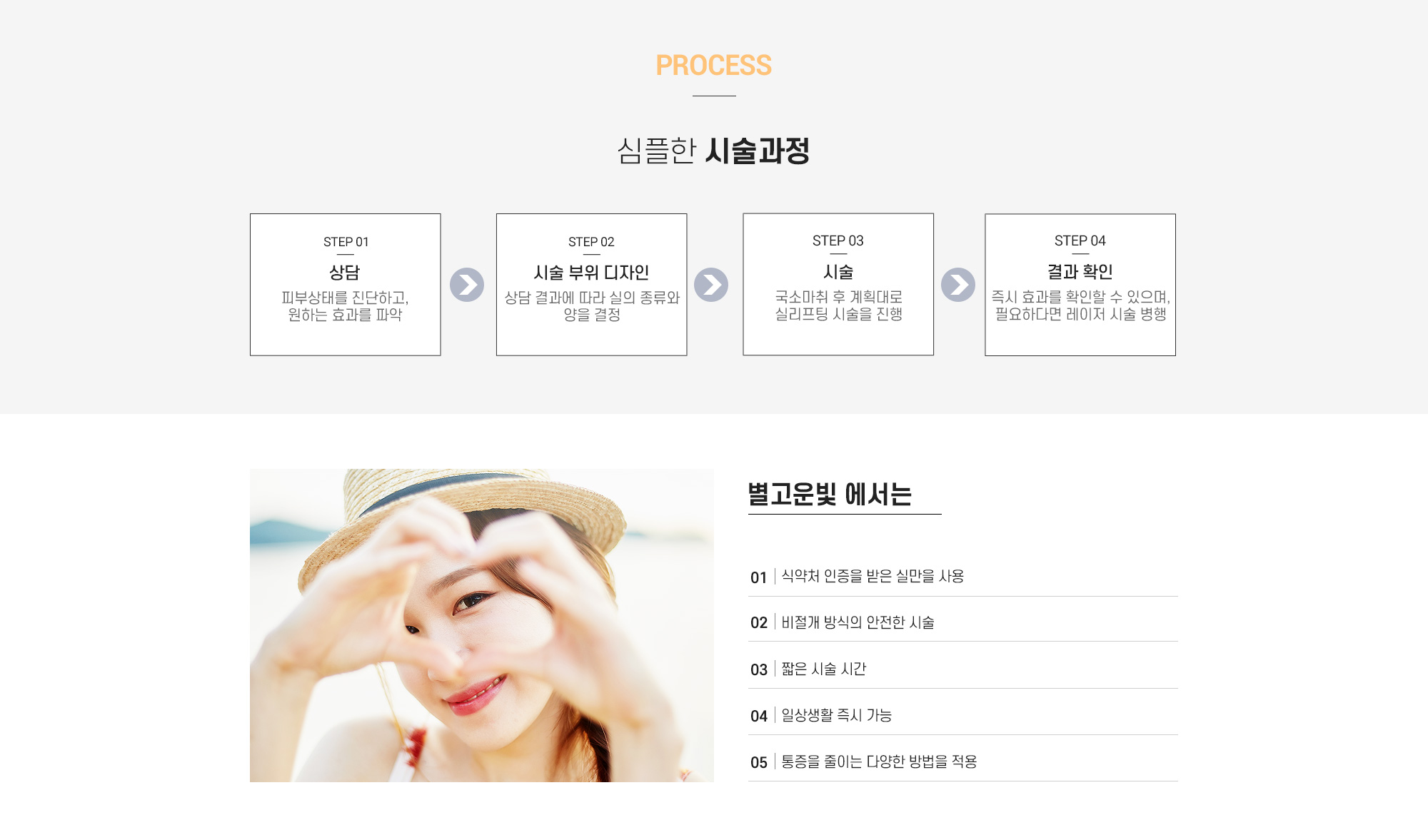This screenshot has width=1428, height=840.
Task: Click the arrow icon after STEP 01
Action: [x=467, y=285]
